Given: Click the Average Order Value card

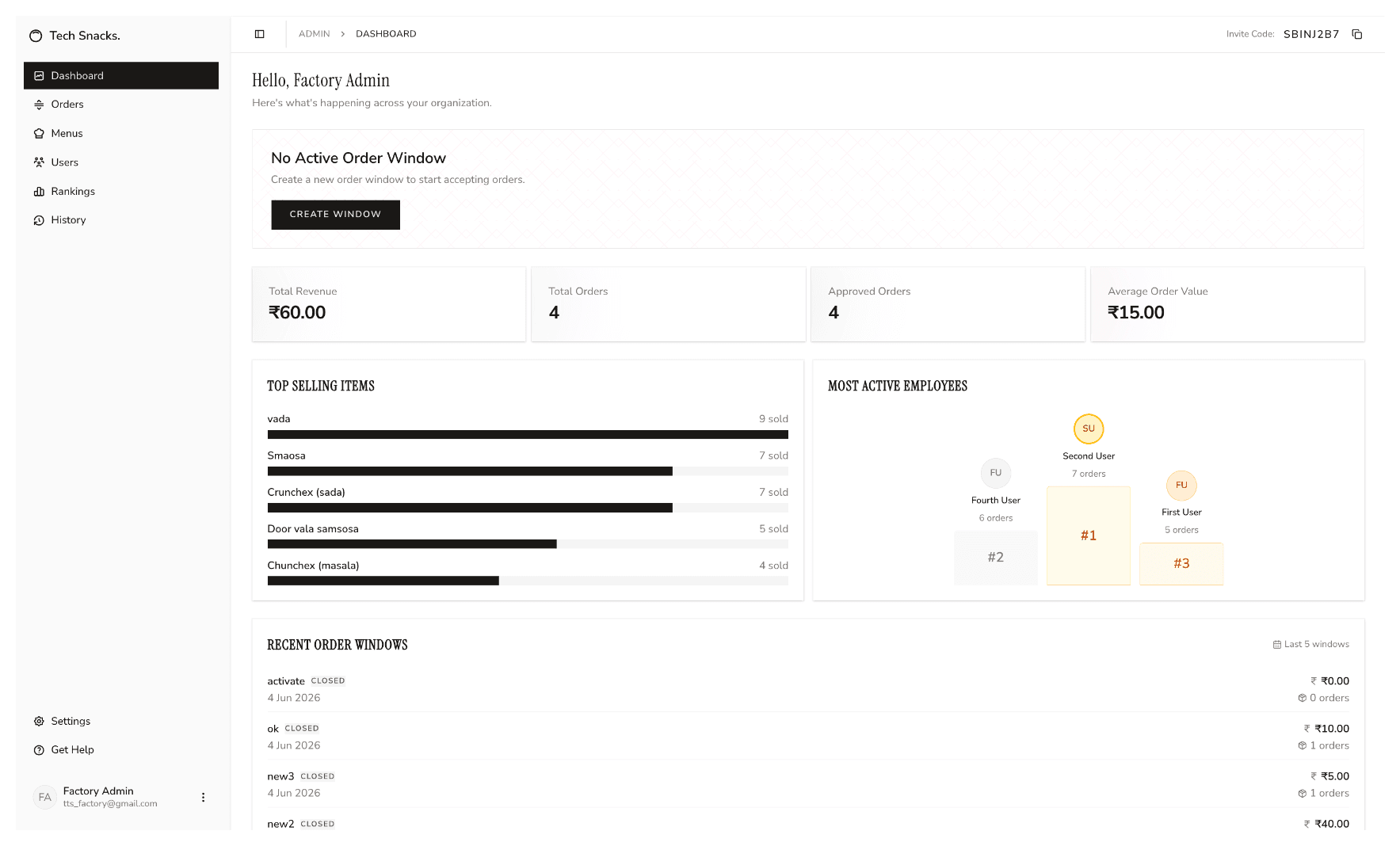Looking at the screenshot, I should 1228,304.
